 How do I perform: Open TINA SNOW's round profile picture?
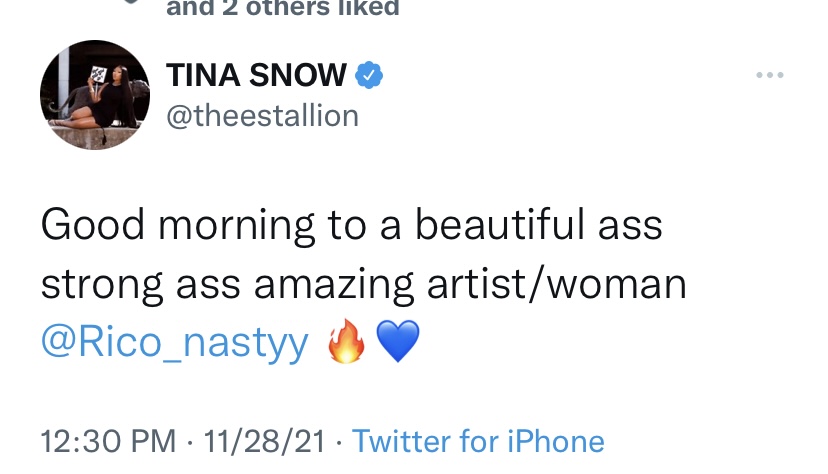point(95,95)
